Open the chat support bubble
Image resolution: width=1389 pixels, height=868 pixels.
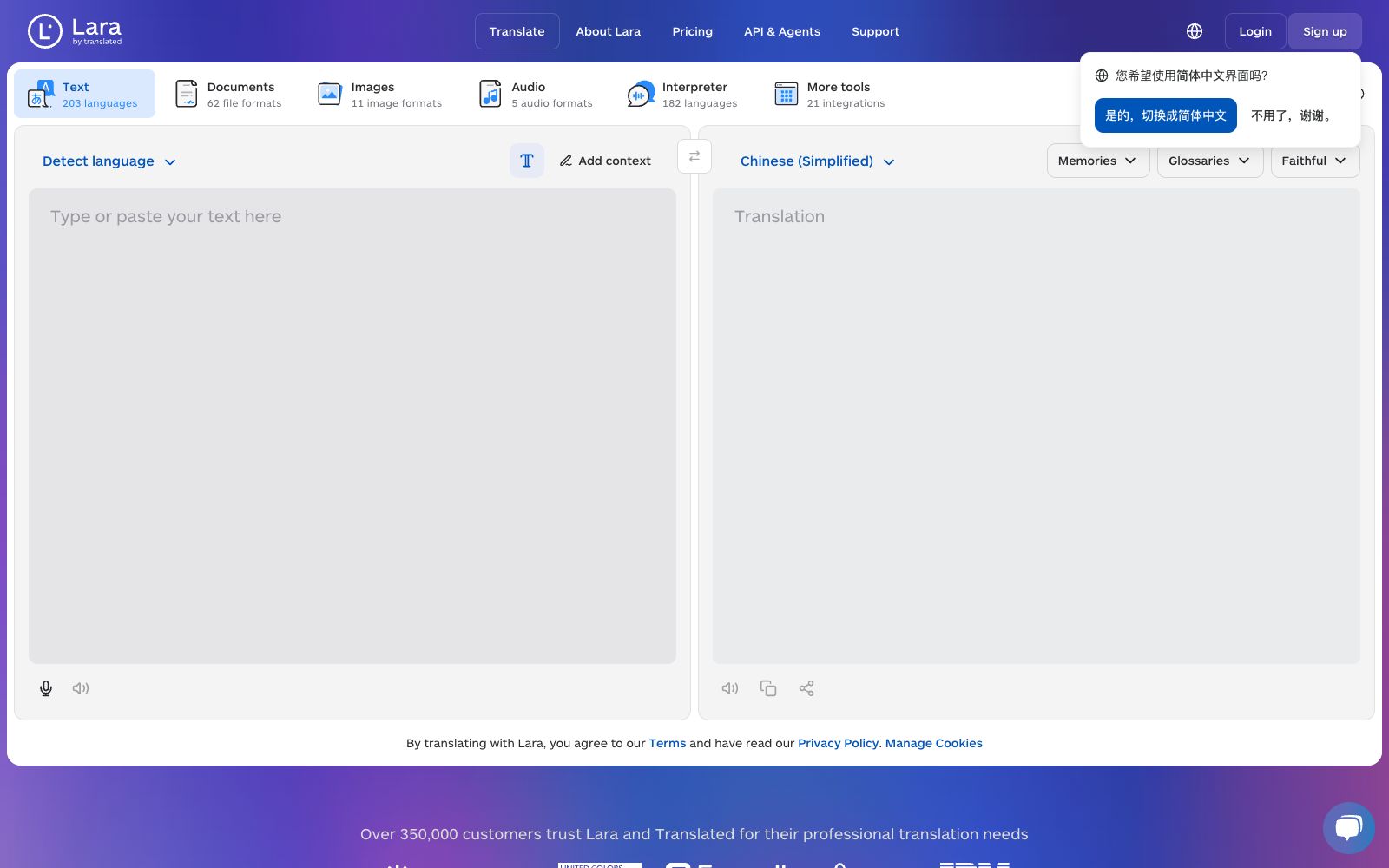point(1349,828)
